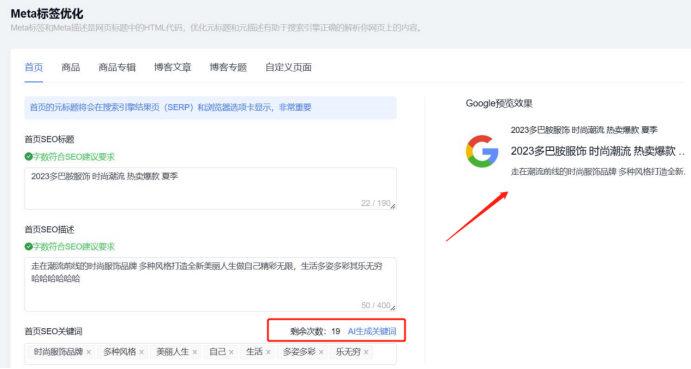Screen dimensions: 691x369
Task: Open the 商品 tab
Action: coord(71,67)
